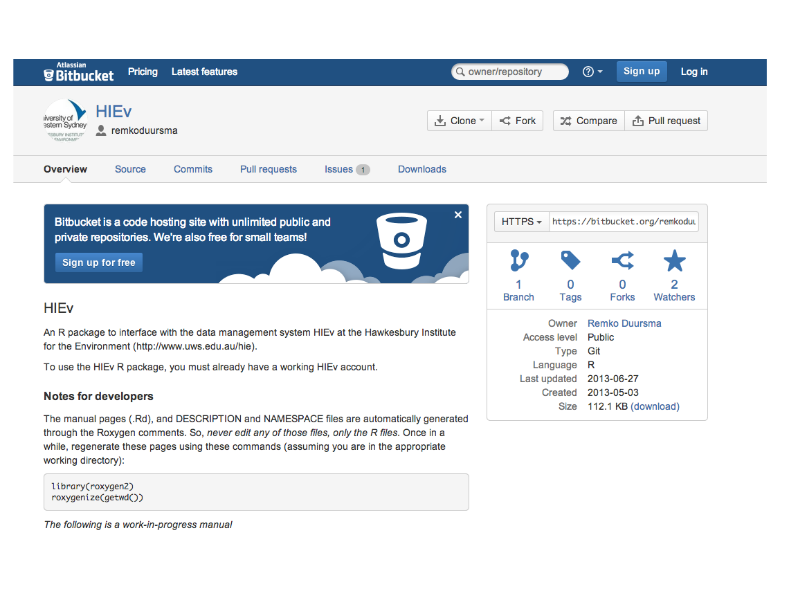Click the size download link

point(655,407)
